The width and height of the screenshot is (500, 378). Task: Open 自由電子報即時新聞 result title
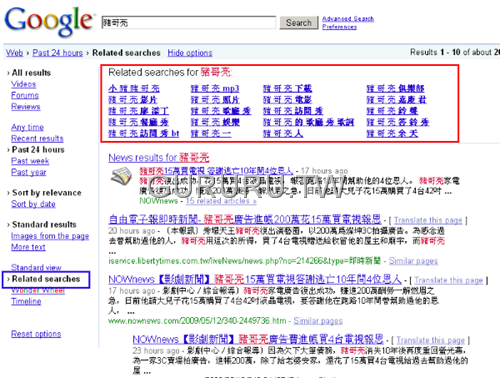(x=245, y=219)
